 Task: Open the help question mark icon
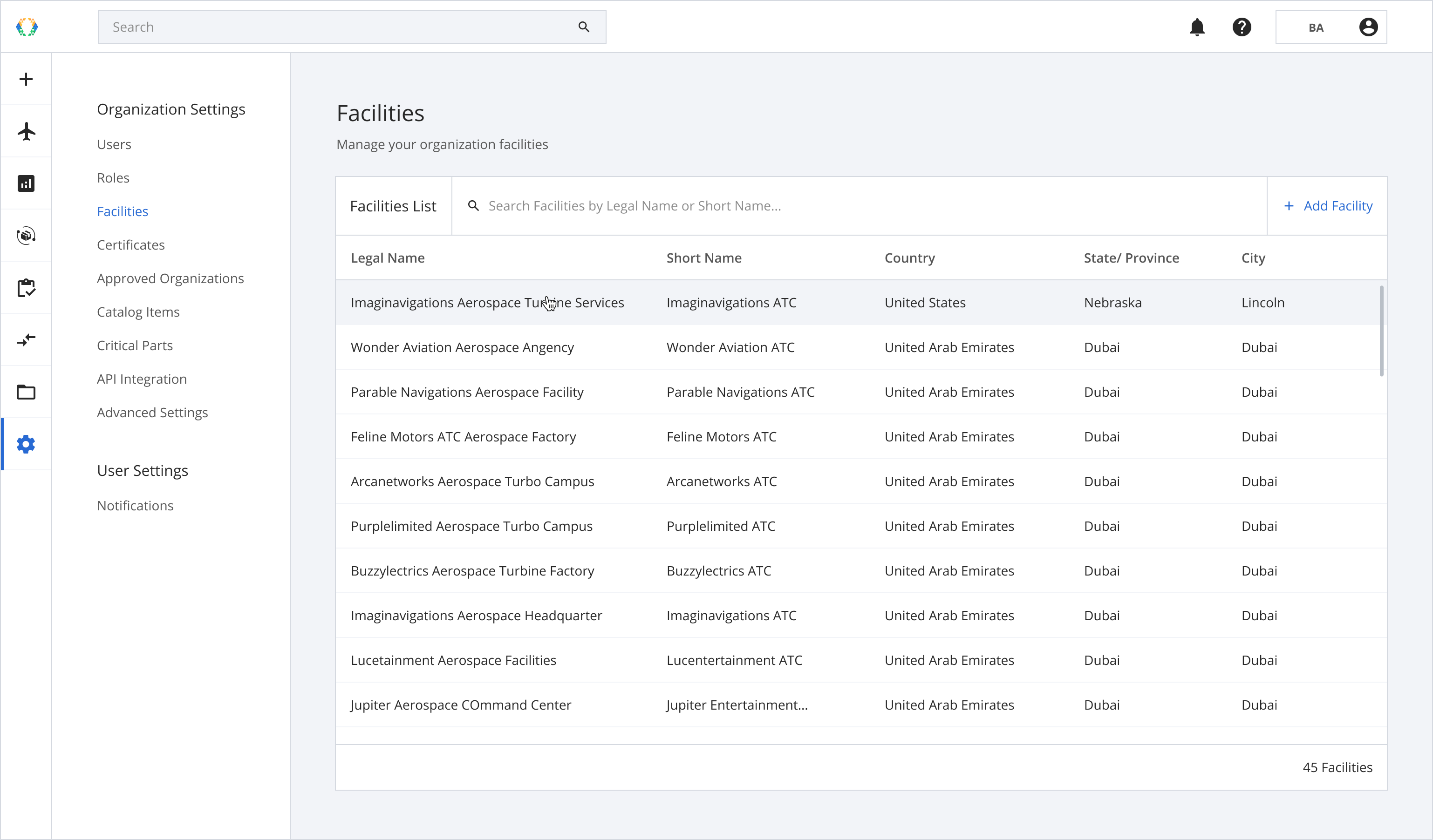click(x=1242, y=27)
